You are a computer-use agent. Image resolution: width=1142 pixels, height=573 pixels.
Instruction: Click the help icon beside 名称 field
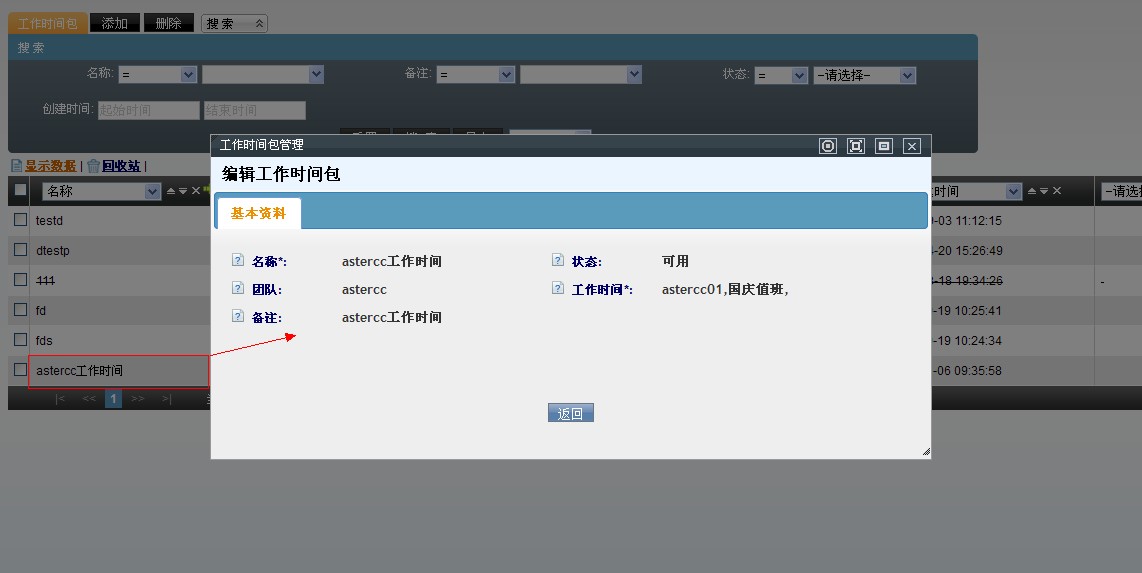tap(238, 261)
